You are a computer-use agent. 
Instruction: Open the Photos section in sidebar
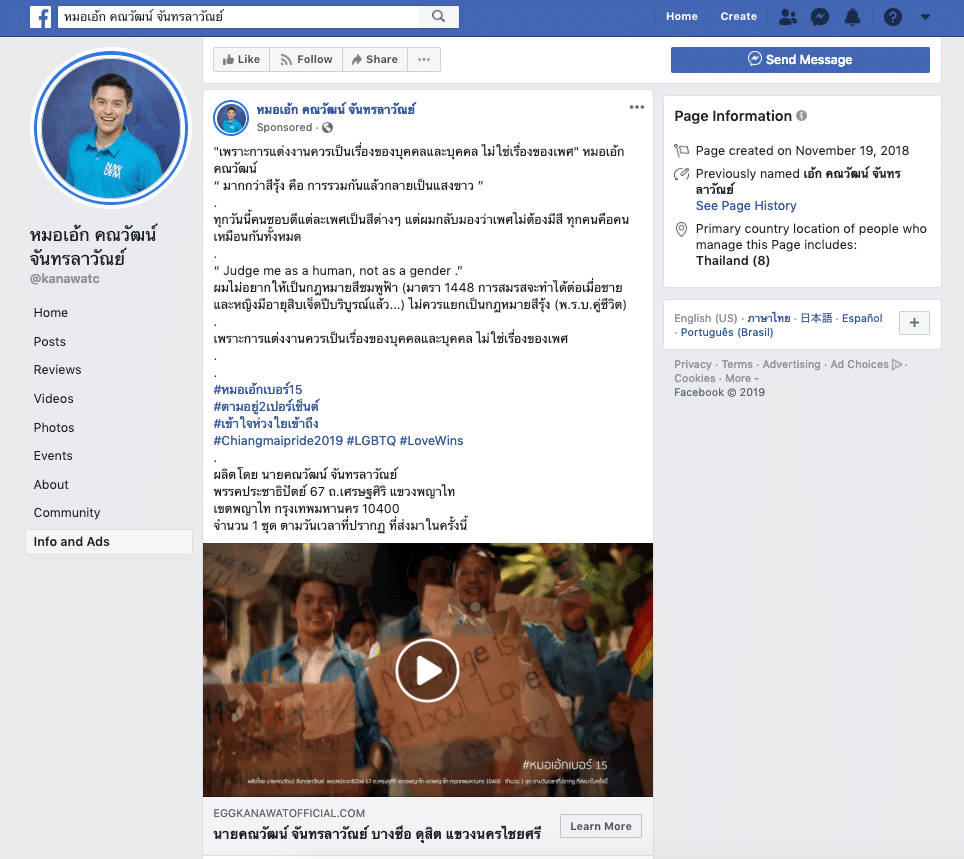pyautogui.click(x=54, y=427)
